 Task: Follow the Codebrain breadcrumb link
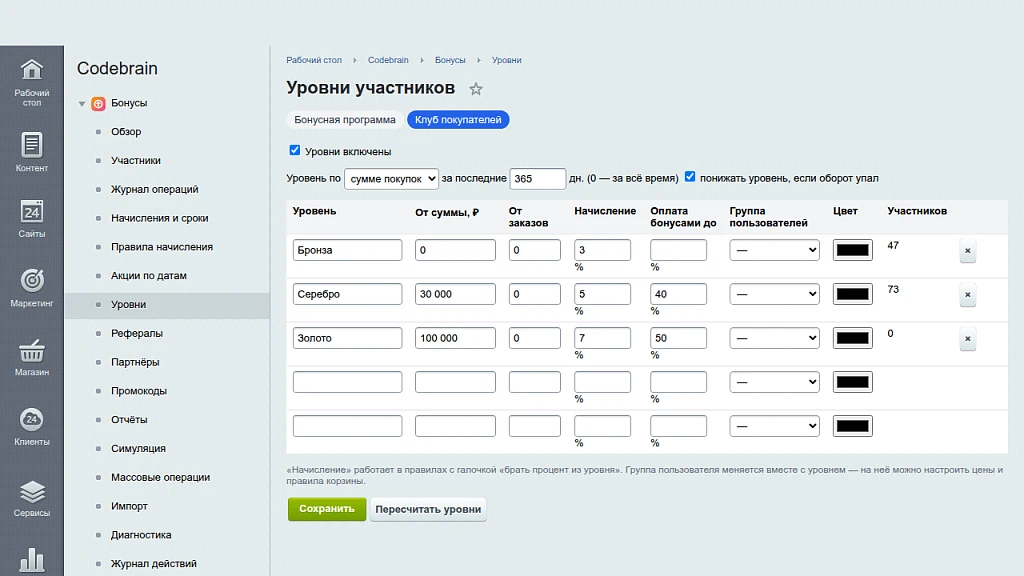[x=388, y=60]
